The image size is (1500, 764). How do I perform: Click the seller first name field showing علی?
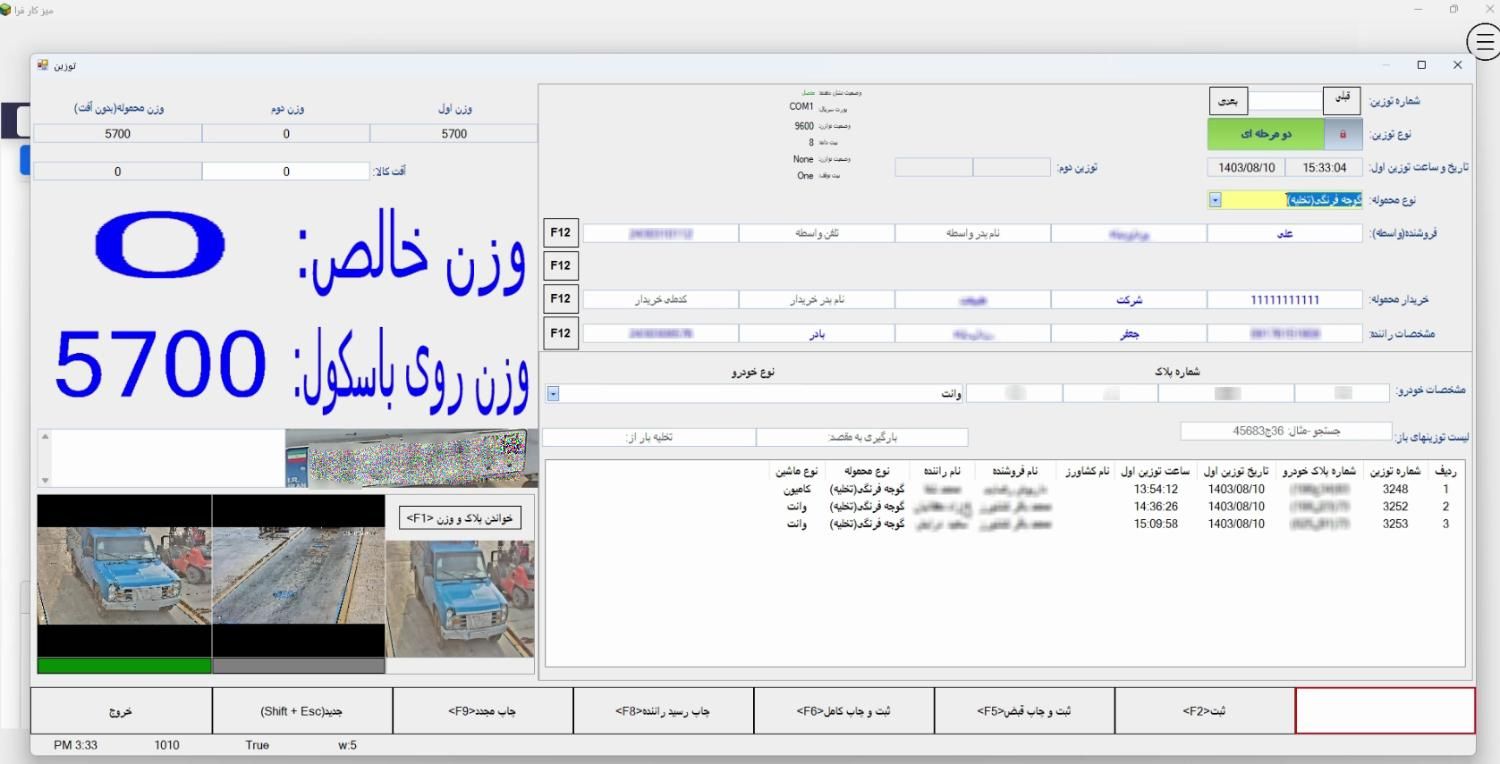coord(1286,233)
